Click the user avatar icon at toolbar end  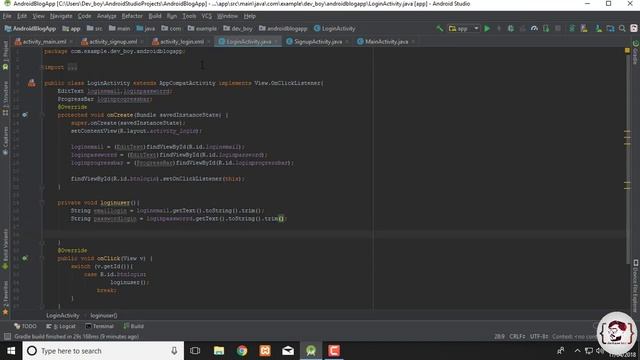(x=634, y=29)
